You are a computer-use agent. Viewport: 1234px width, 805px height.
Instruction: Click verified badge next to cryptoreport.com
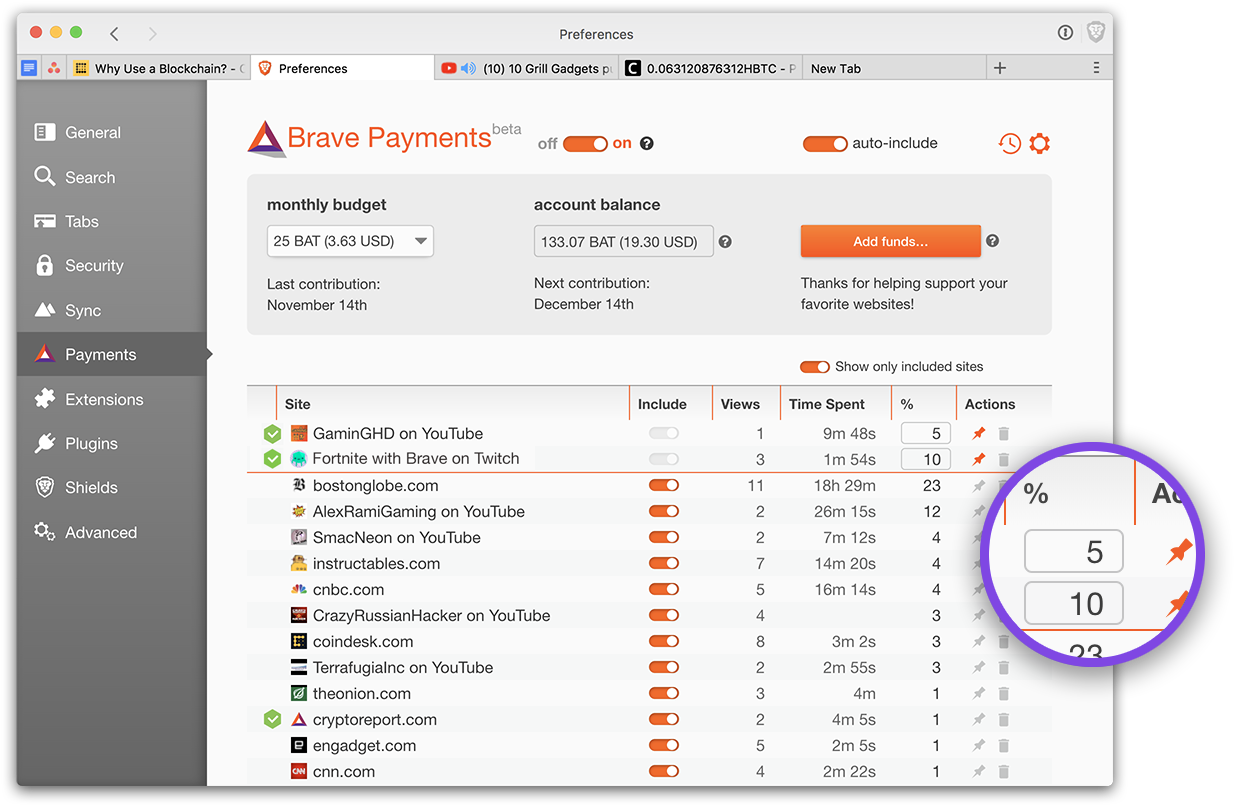click(x=272, y=719)
